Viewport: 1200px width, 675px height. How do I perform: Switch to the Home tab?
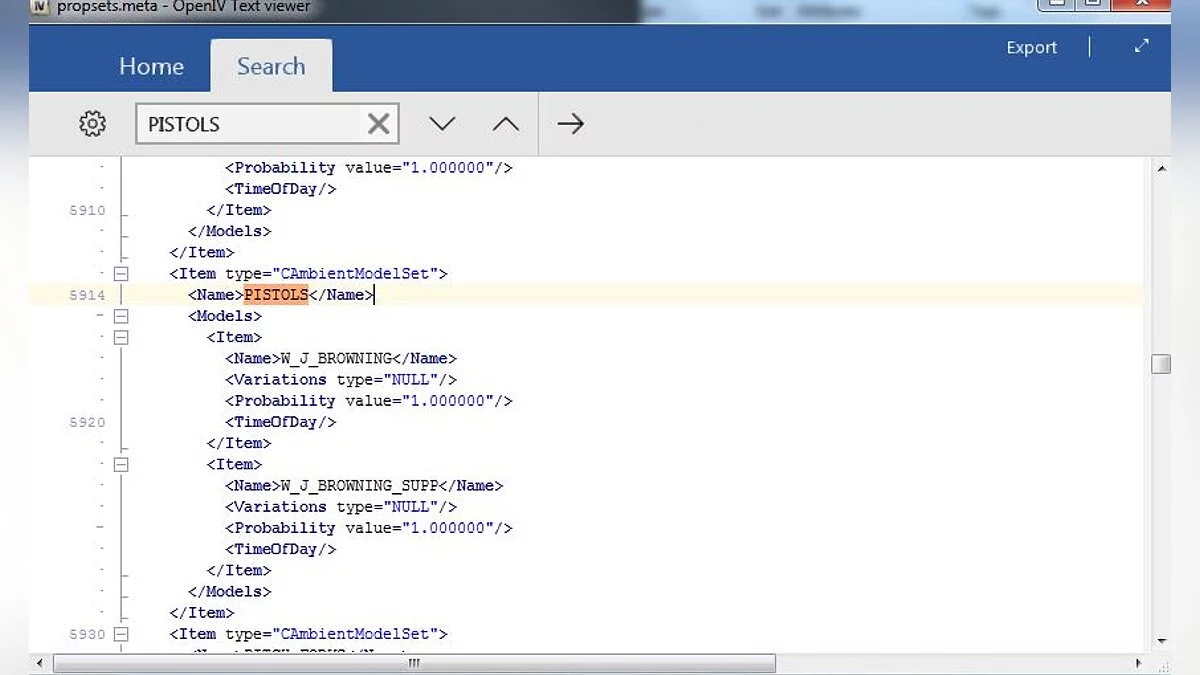(151, 66)
